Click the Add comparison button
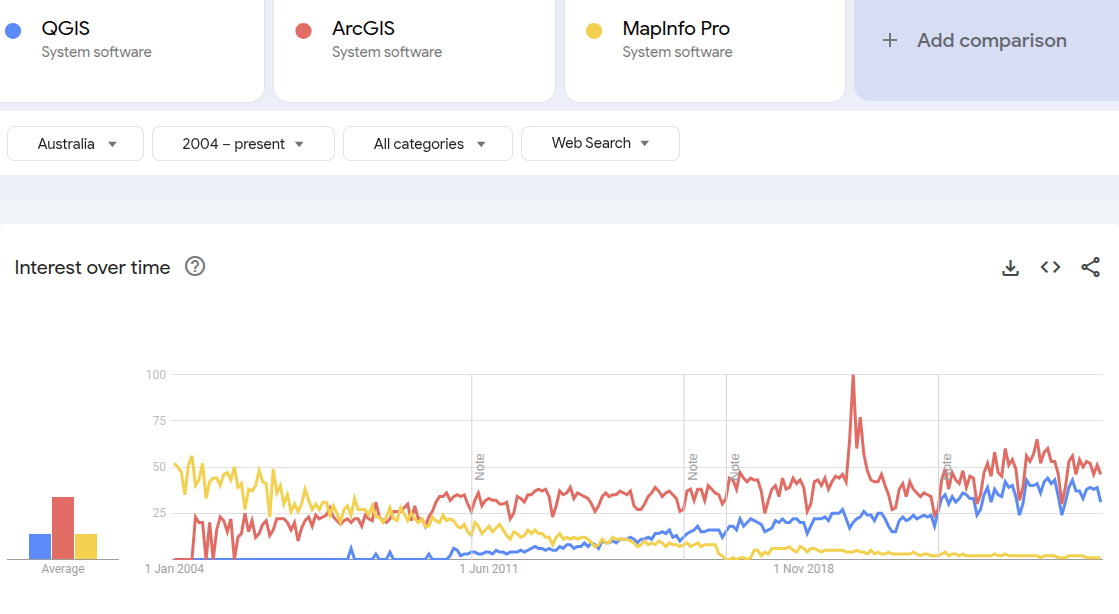The height and width of the screenshot is (614, 1119). click(x=985, y=40)
